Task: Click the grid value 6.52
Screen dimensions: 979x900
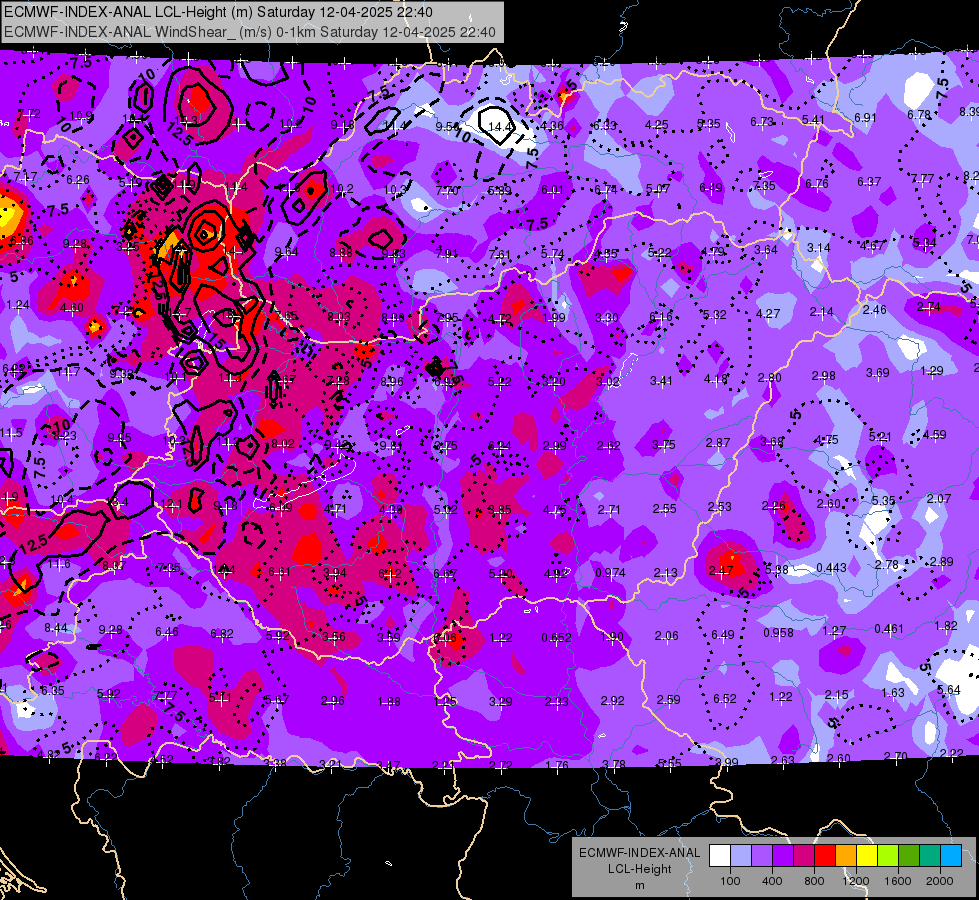Action: coord(725,698)
